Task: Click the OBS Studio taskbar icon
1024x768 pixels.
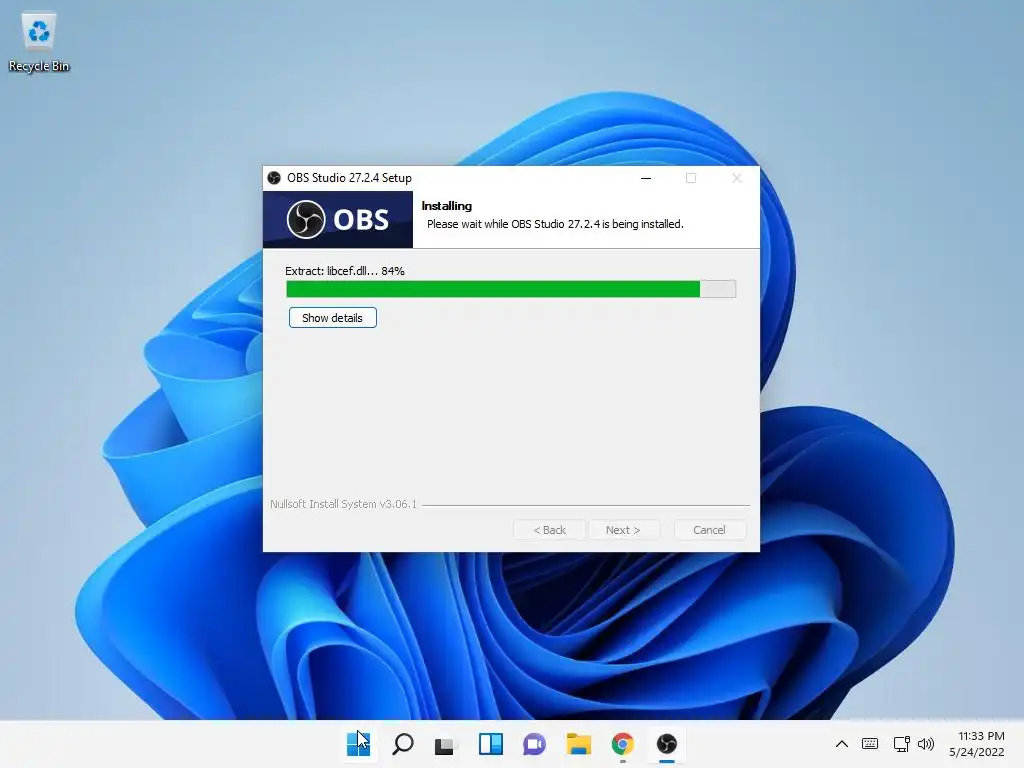Action: tap(667, 744)
